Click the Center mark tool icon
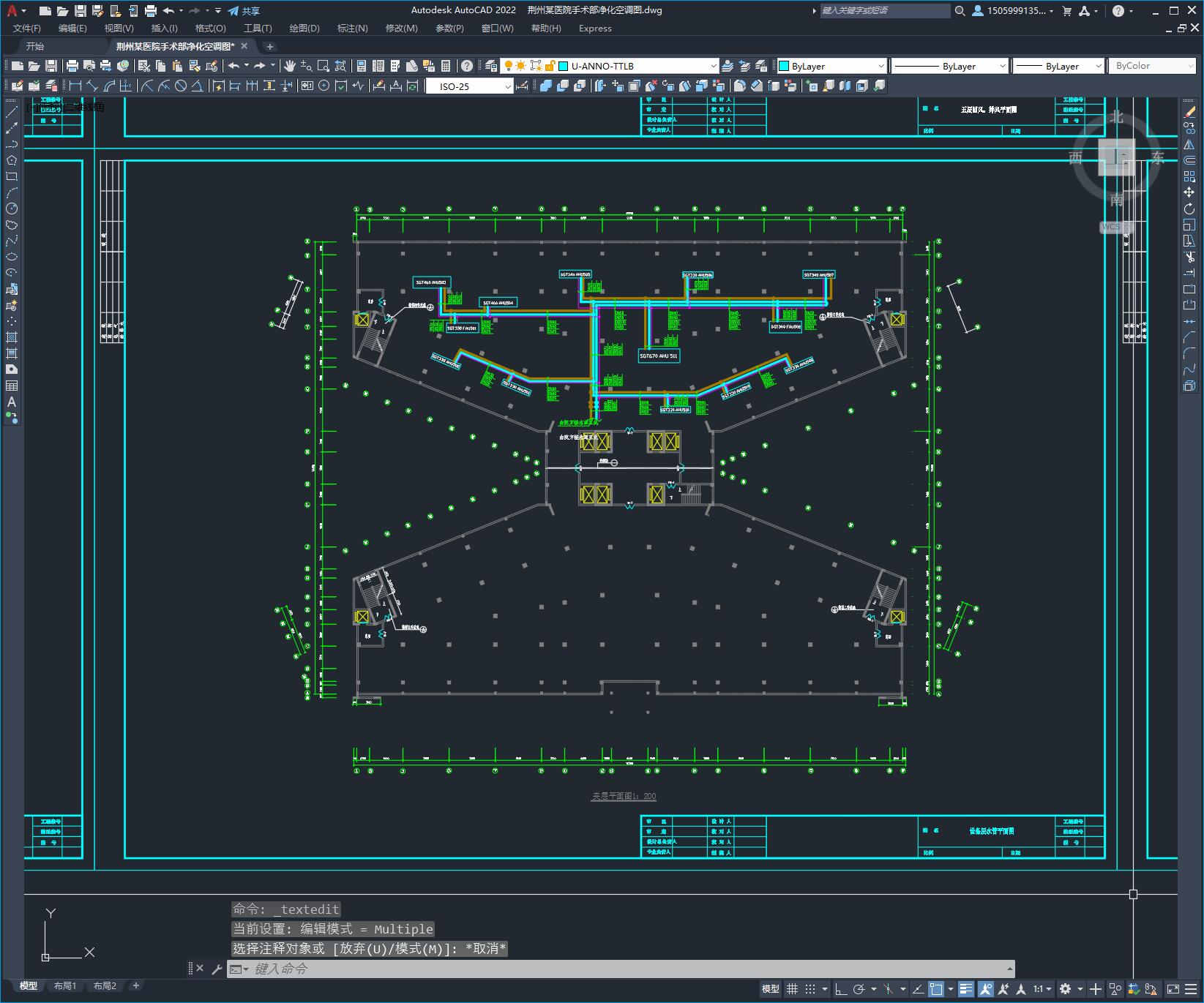The width and height of the screenshot is (1204, 1003). click(x=324, y=86)
